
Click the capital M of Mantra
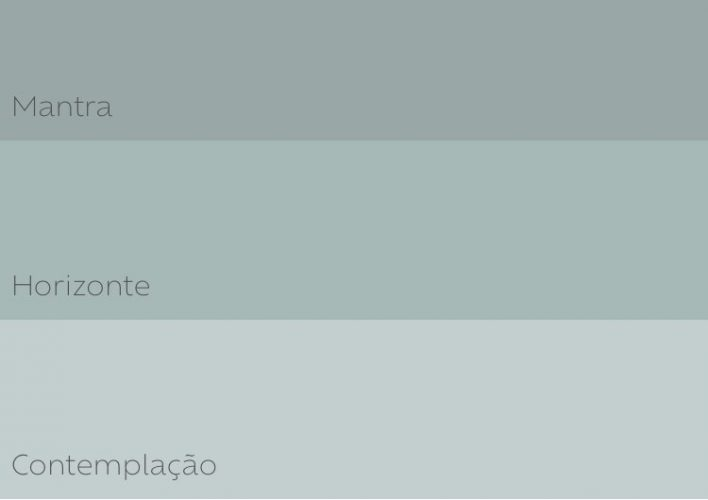coord(24,107)
